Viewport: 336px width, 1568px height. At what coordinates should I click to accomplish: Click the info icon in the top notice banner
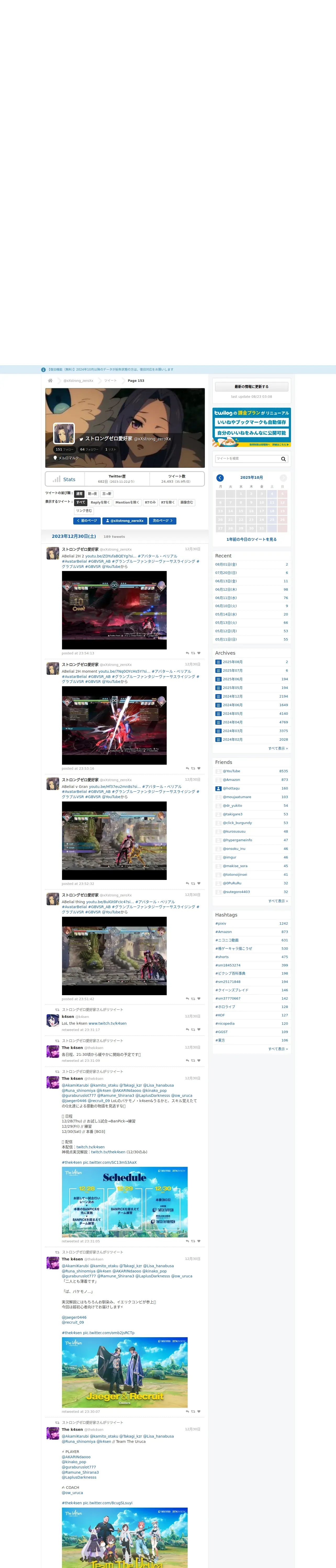pyautogui.click(x=43, y=370)
